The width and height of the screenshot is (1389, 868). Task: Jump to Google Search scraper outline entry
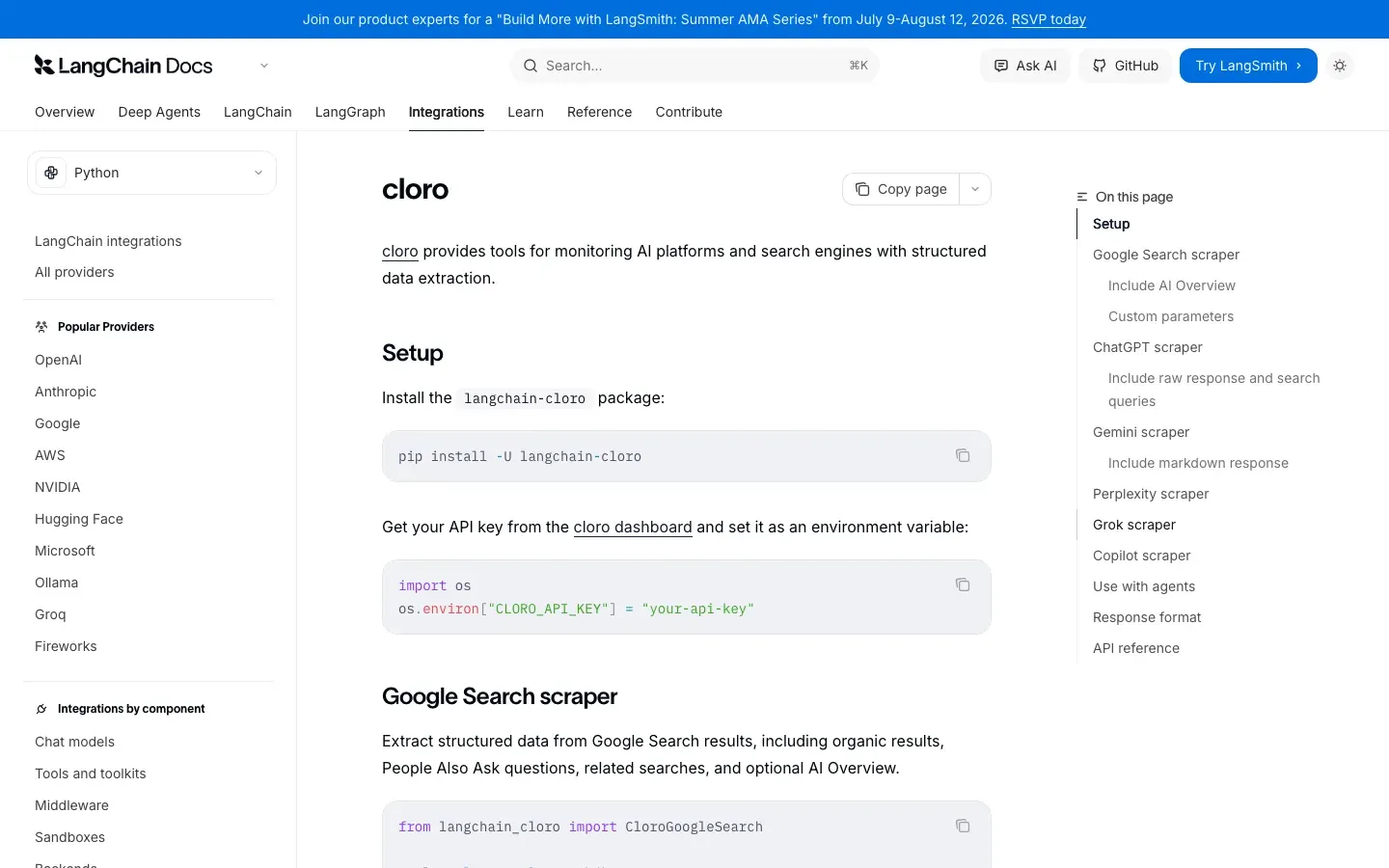(x=1166, y=255)
